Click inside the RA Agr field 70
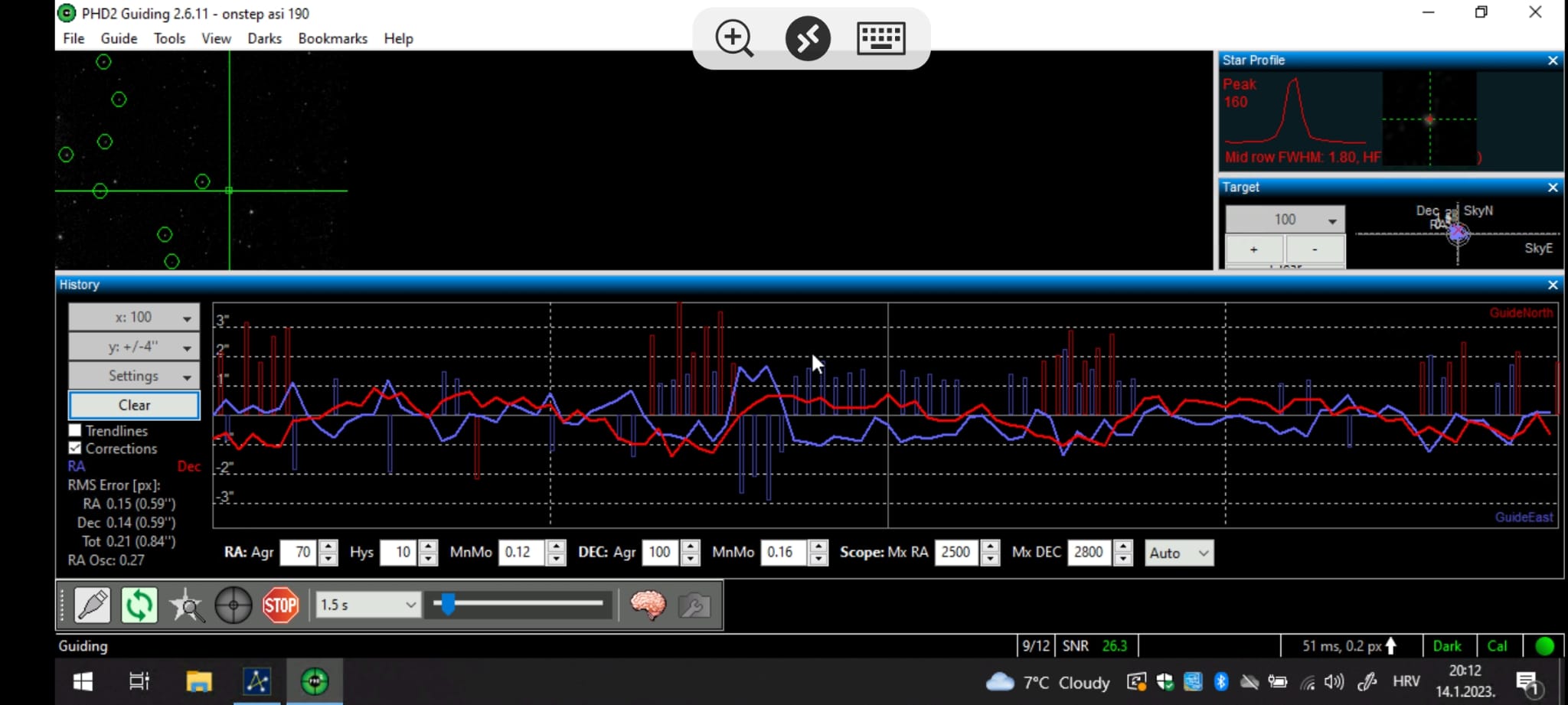The height and width of the screenshot is (705, 1568). tap(299, 553)
